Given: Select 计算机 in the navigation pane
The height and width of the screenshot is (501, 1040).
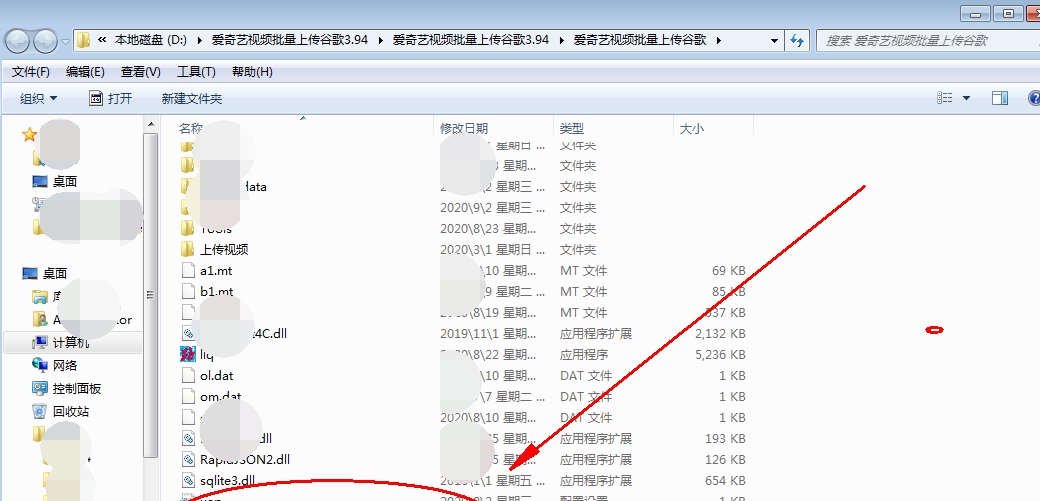Looking at the screenshot, I should 71,342.
